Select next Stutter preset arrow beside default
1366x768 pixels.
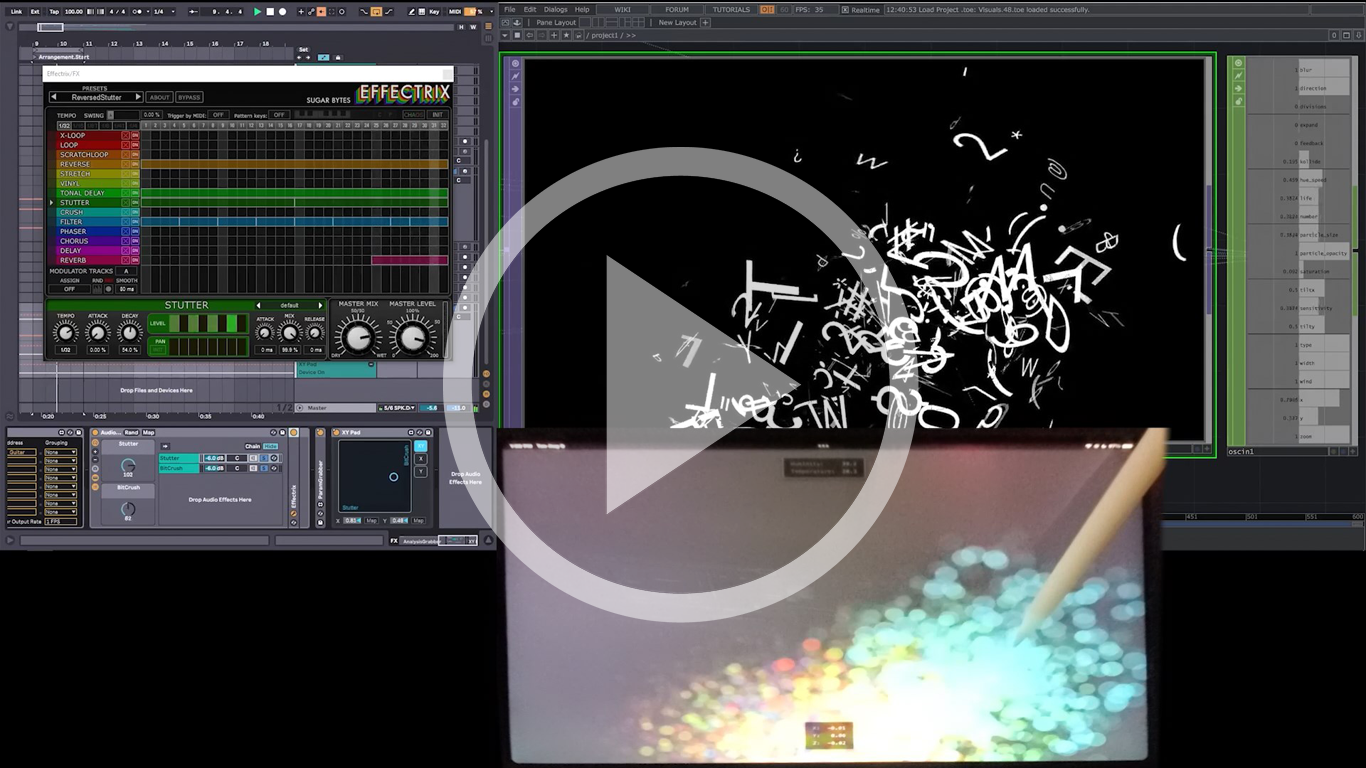coord(320,305)
